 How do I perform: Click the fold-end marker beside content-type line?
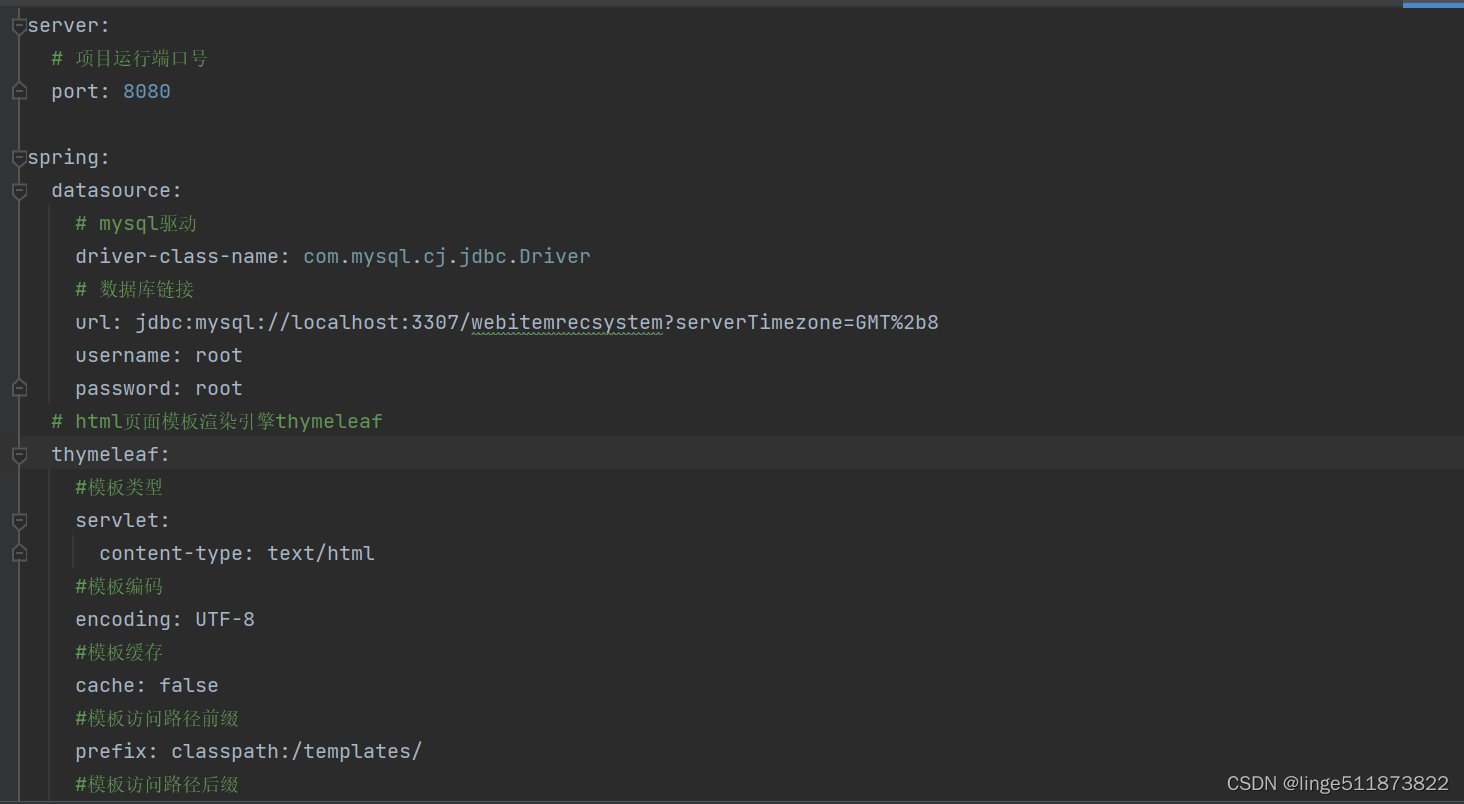tap(18, 553)
